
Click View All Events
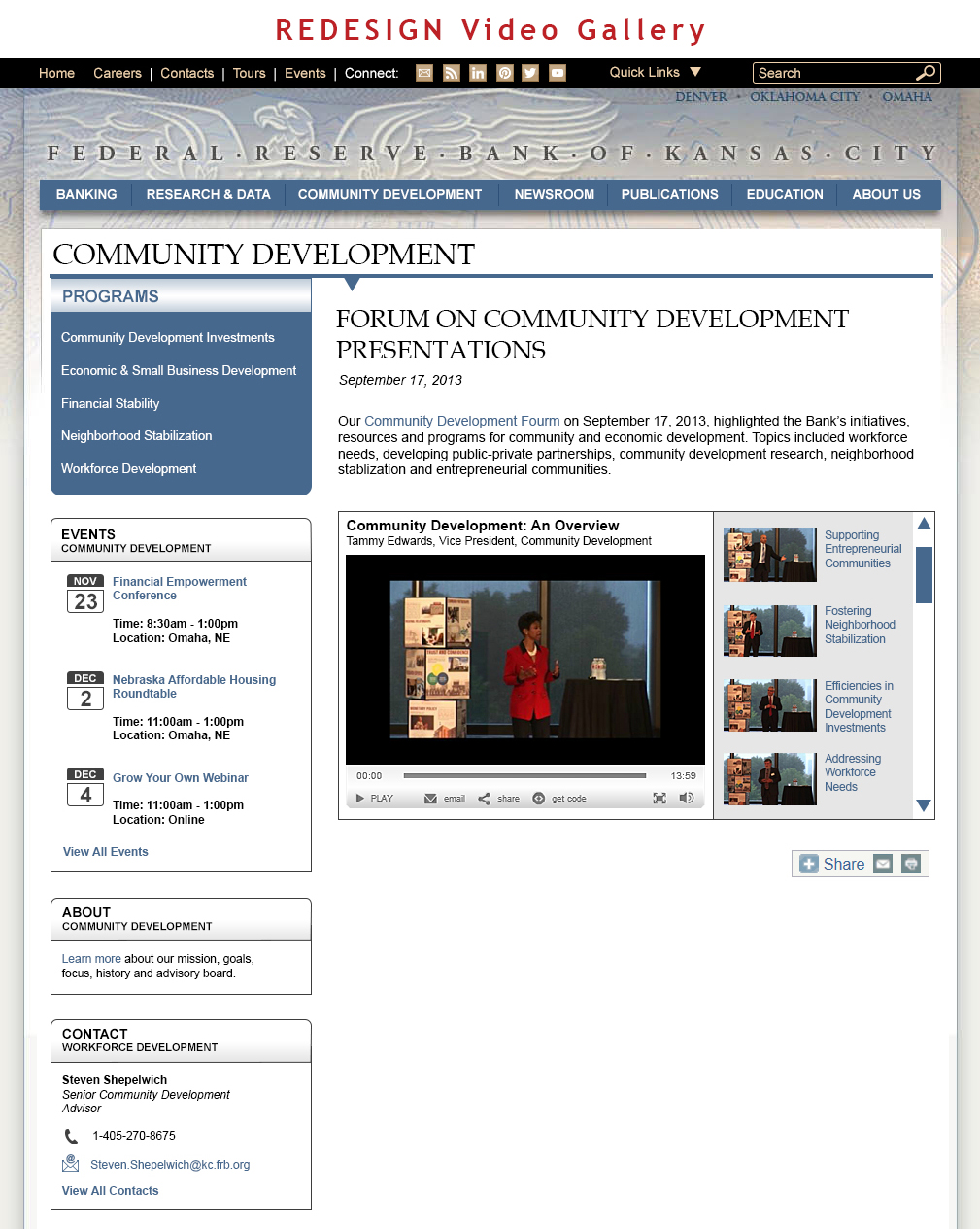pos(106,852)
